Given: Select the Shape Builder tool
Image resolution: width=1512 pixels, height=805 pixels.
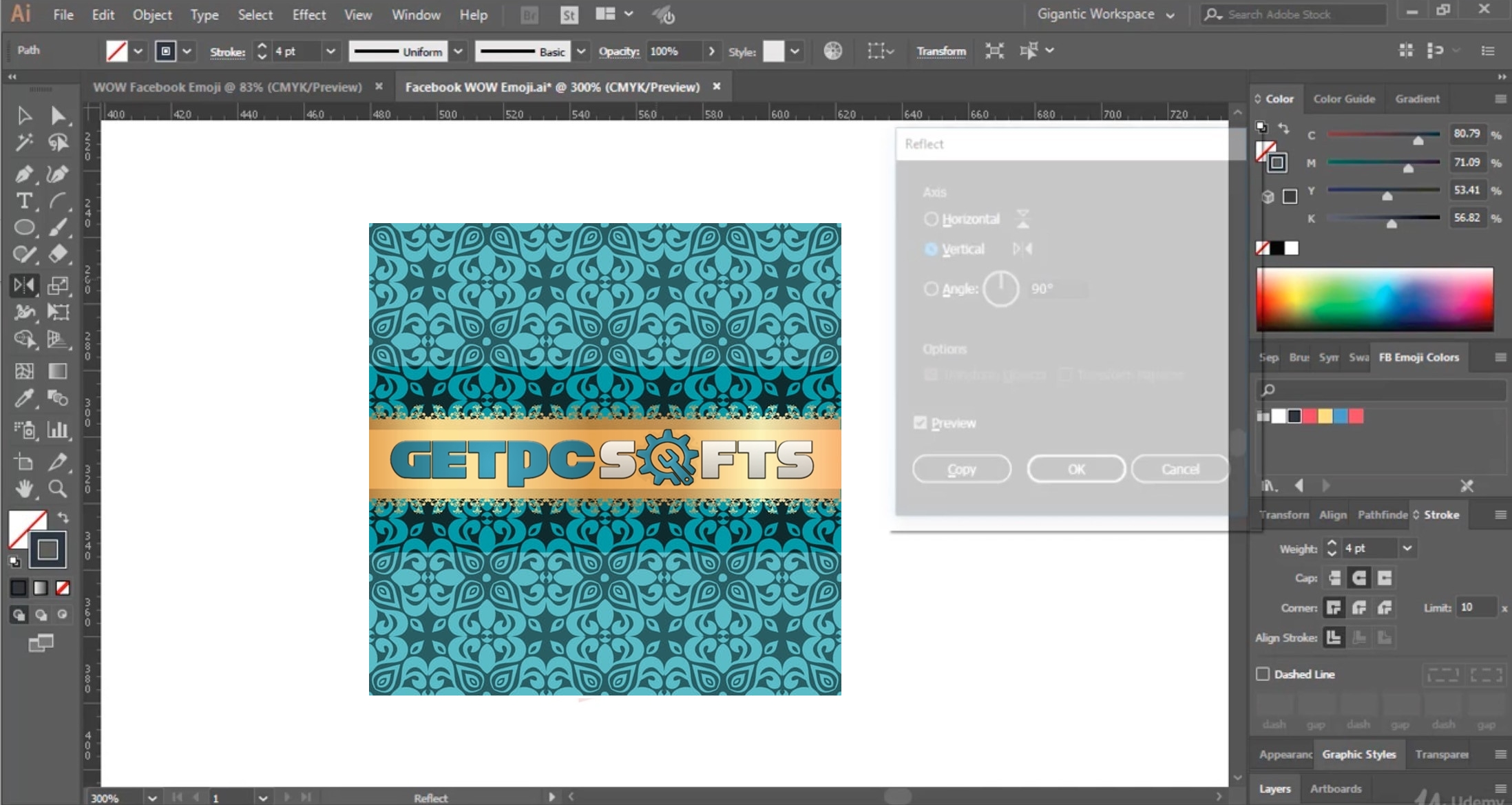Looking at the screenshot, I should pos(24,339).
